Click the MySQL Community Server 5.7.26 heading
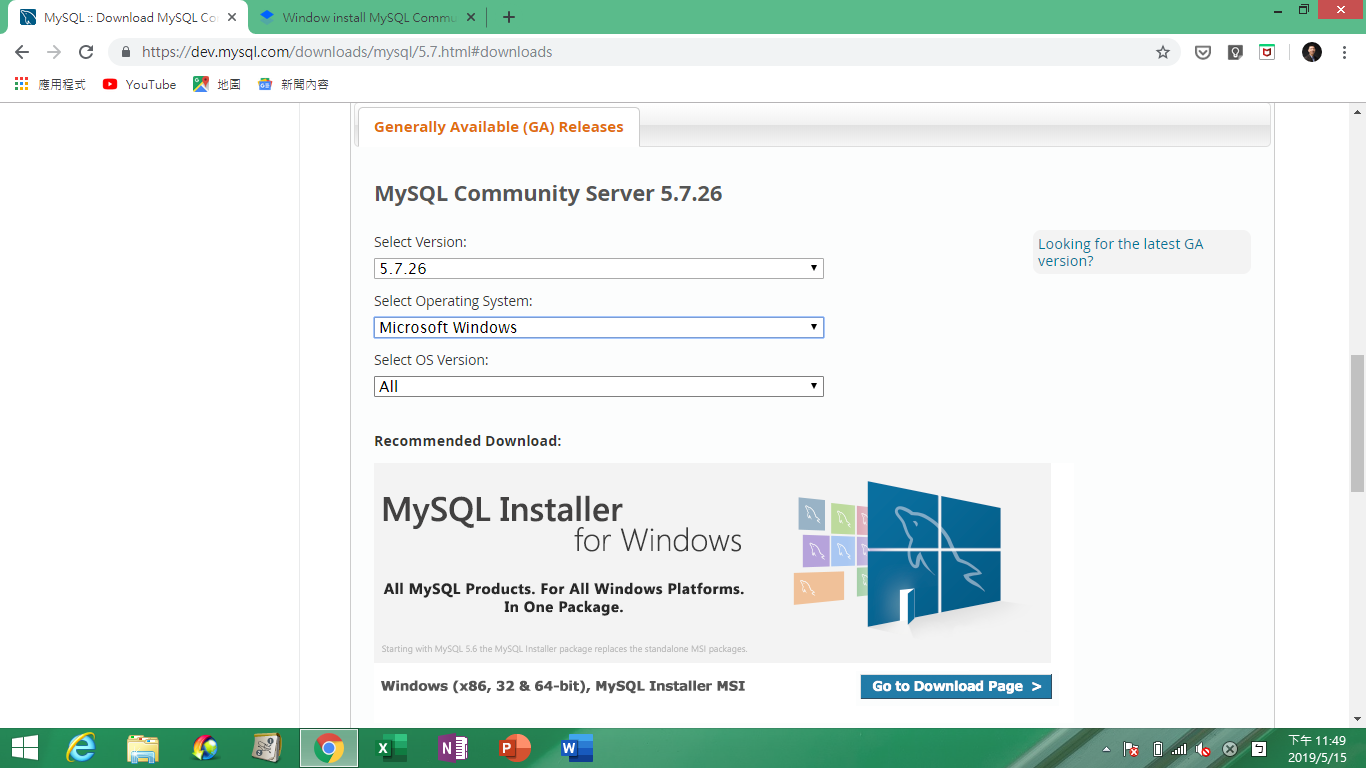Image resolution: width=1366 pixels, height=768 pixels. pyautogui.click(x=548, y=194)
